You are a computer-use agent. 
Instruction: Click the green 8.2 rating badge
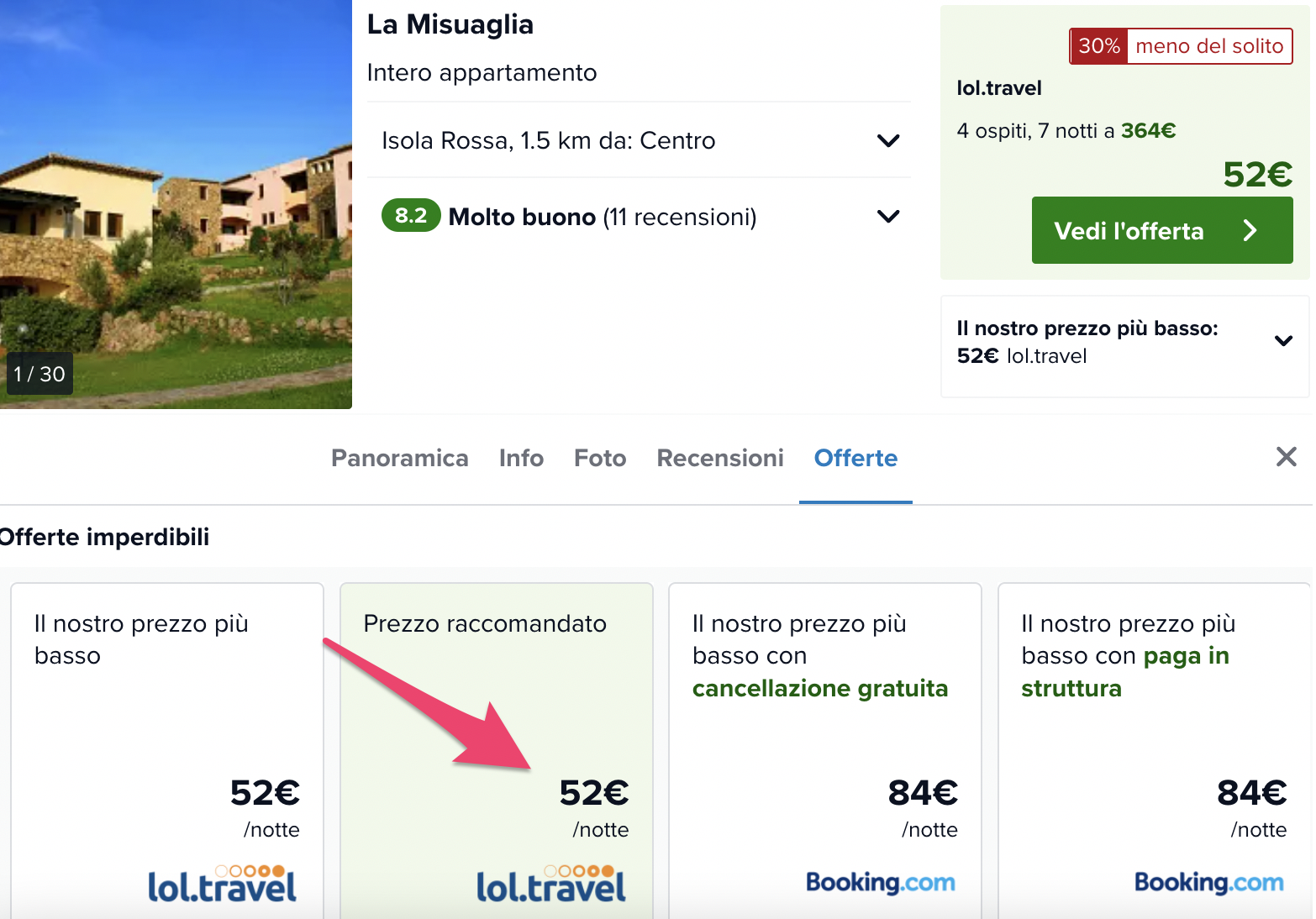click(x=411, y=216)
